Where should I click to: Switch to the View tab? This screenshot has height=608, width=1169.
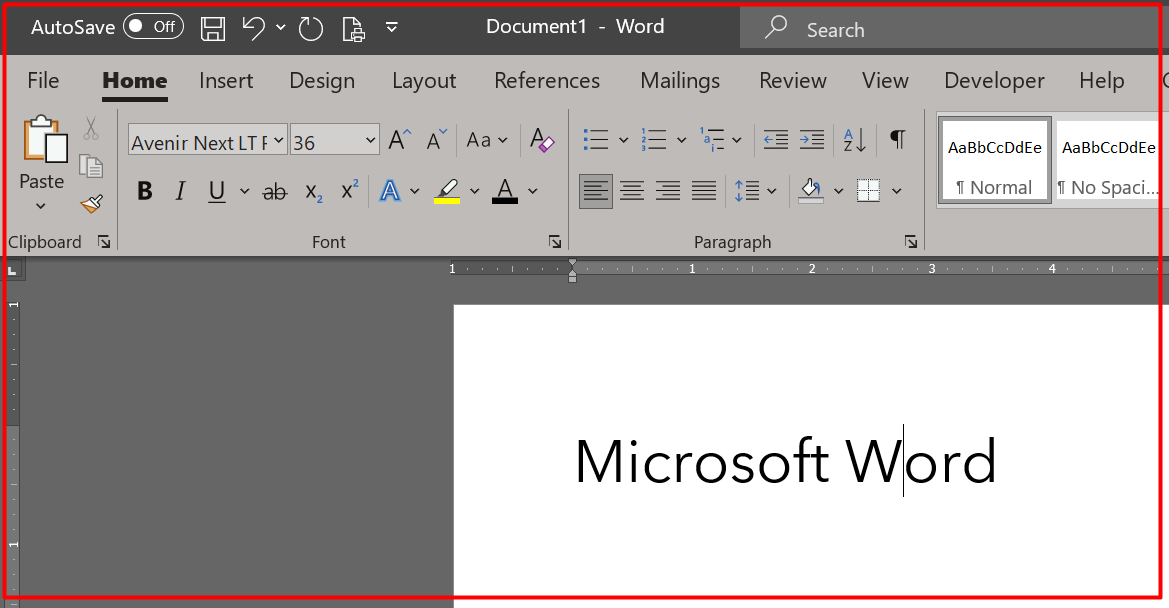(x=885, y=80)
